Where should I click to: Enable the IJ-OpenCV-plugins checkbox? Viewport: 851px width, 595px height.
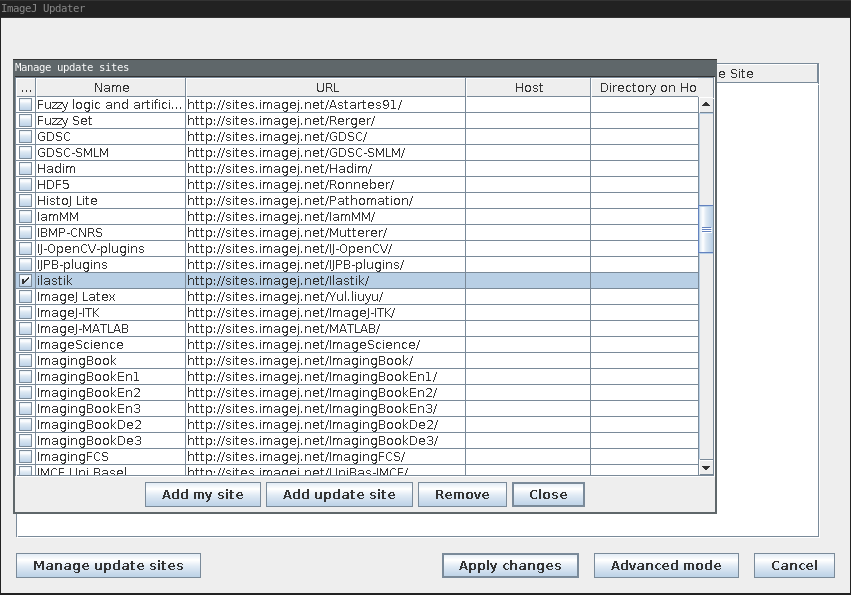(x=26, y=249)
